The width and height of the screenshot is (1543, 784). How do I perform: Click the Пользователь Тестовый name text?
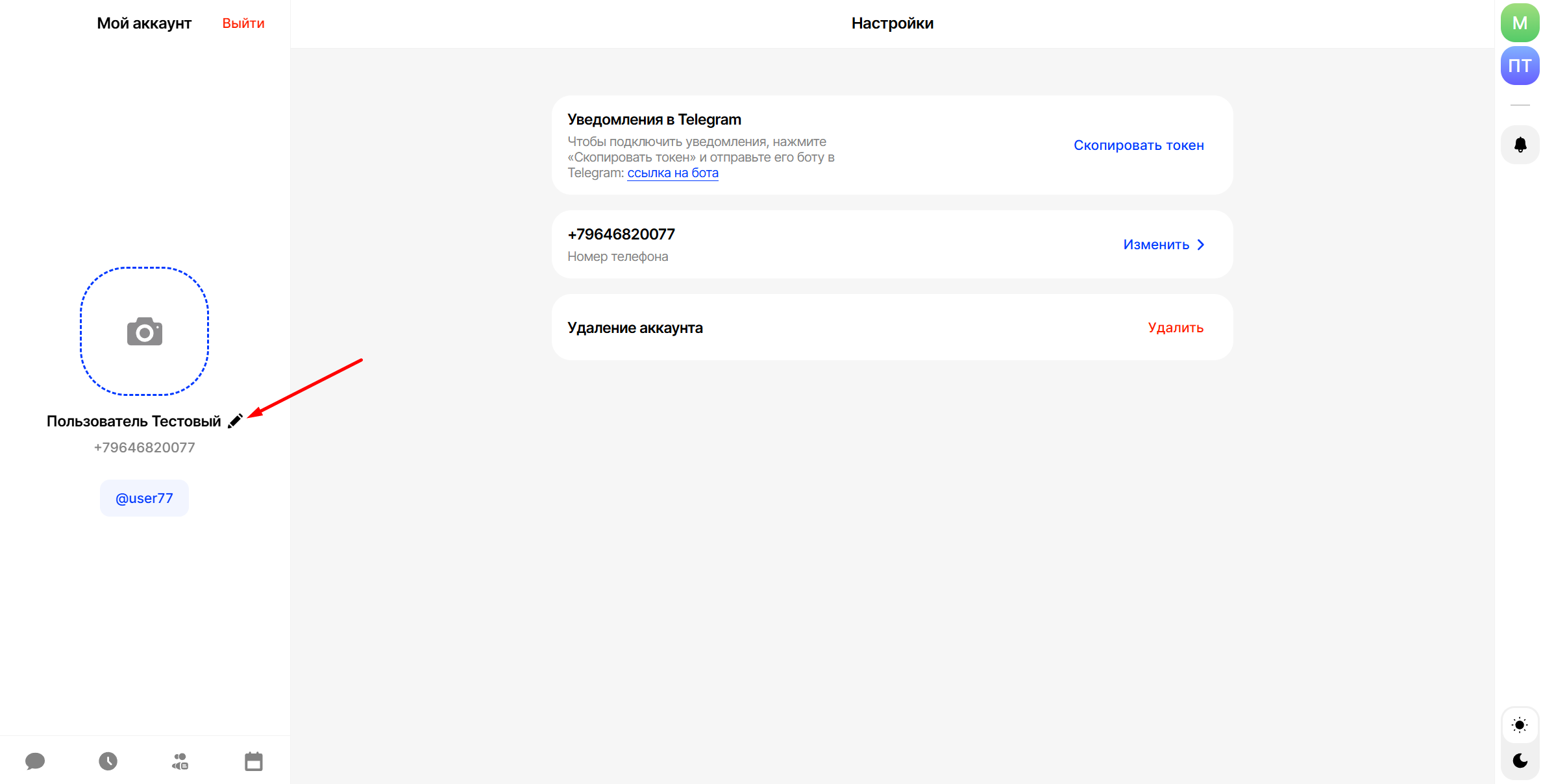pyautogui.click(x=134, y=421)
